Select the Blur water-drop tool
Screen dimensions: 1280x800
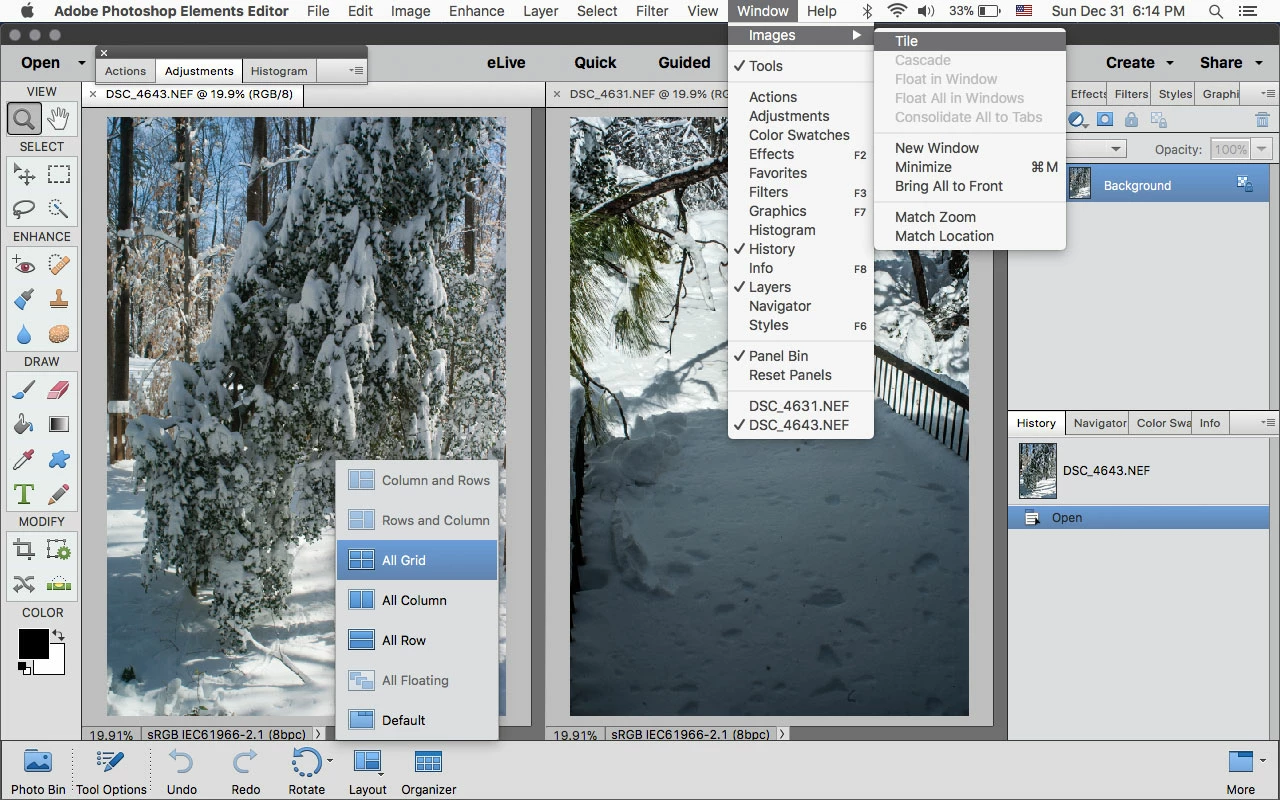(x=24, y=334)
